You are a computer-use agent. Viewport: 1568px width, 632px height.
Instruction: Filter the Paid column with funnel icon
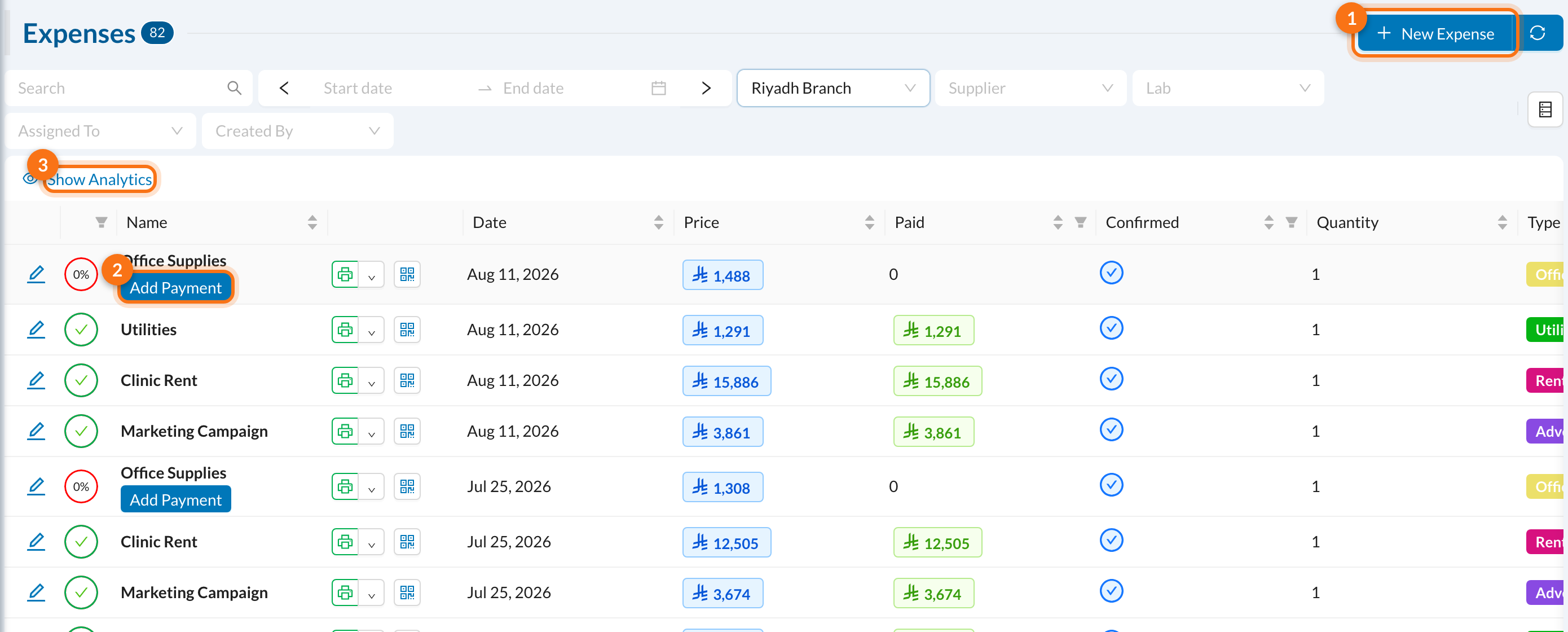(x=1081, y=222)
